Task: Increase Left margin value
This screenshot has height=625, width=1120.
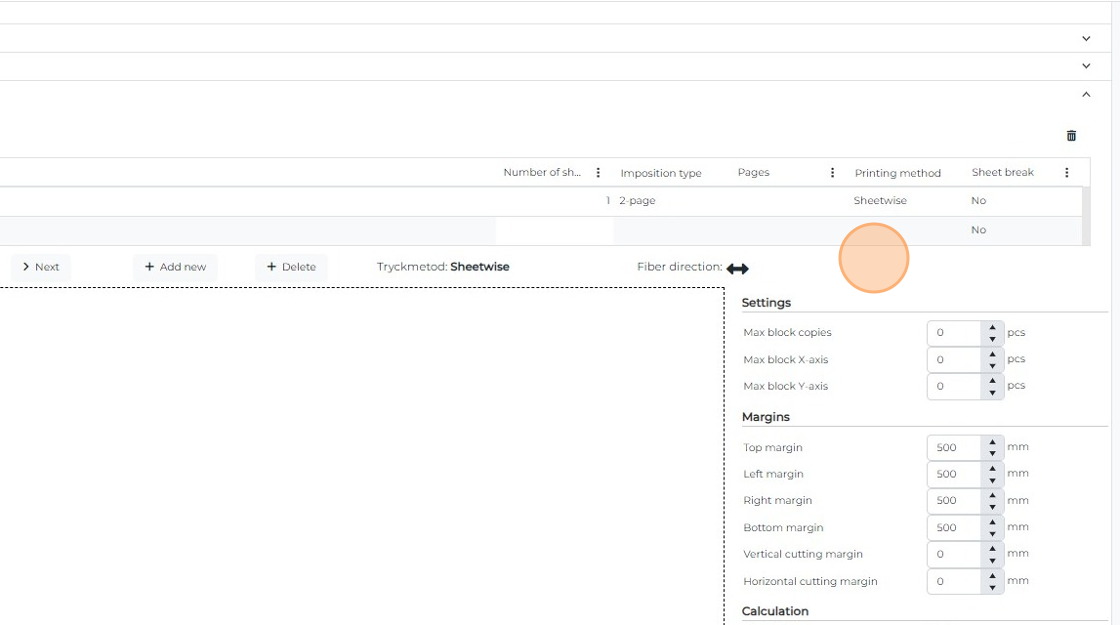Action: tap(992, 468)
